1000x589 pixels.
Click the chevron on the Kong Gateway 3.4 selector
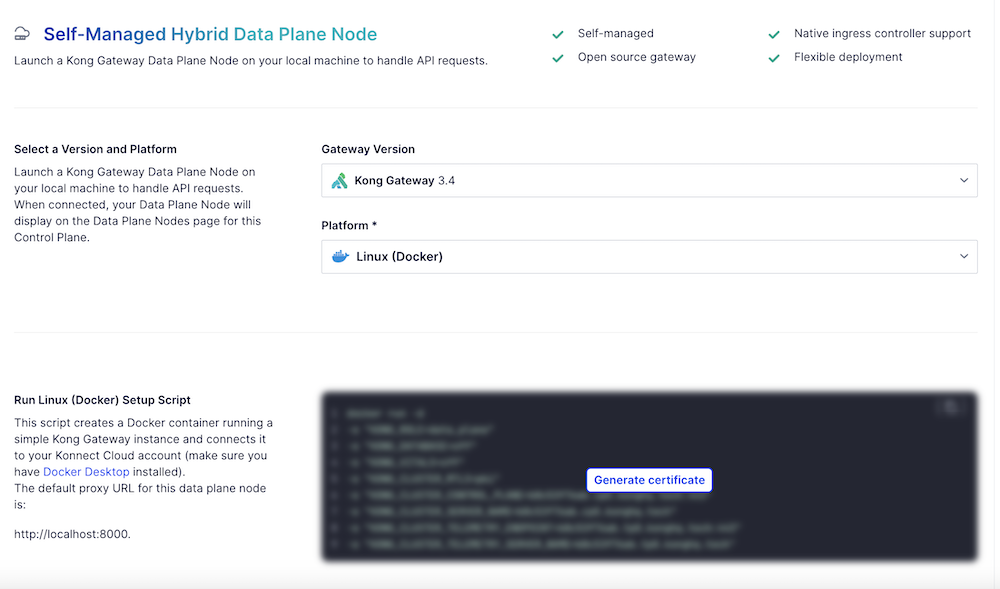(963, 180)
